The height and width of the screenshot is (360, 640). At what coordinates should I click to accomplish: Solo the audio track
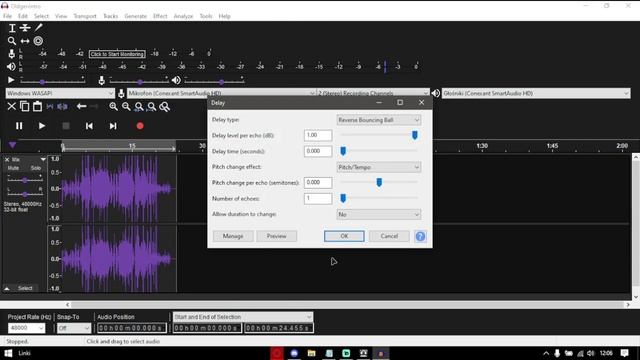point(36,168)
